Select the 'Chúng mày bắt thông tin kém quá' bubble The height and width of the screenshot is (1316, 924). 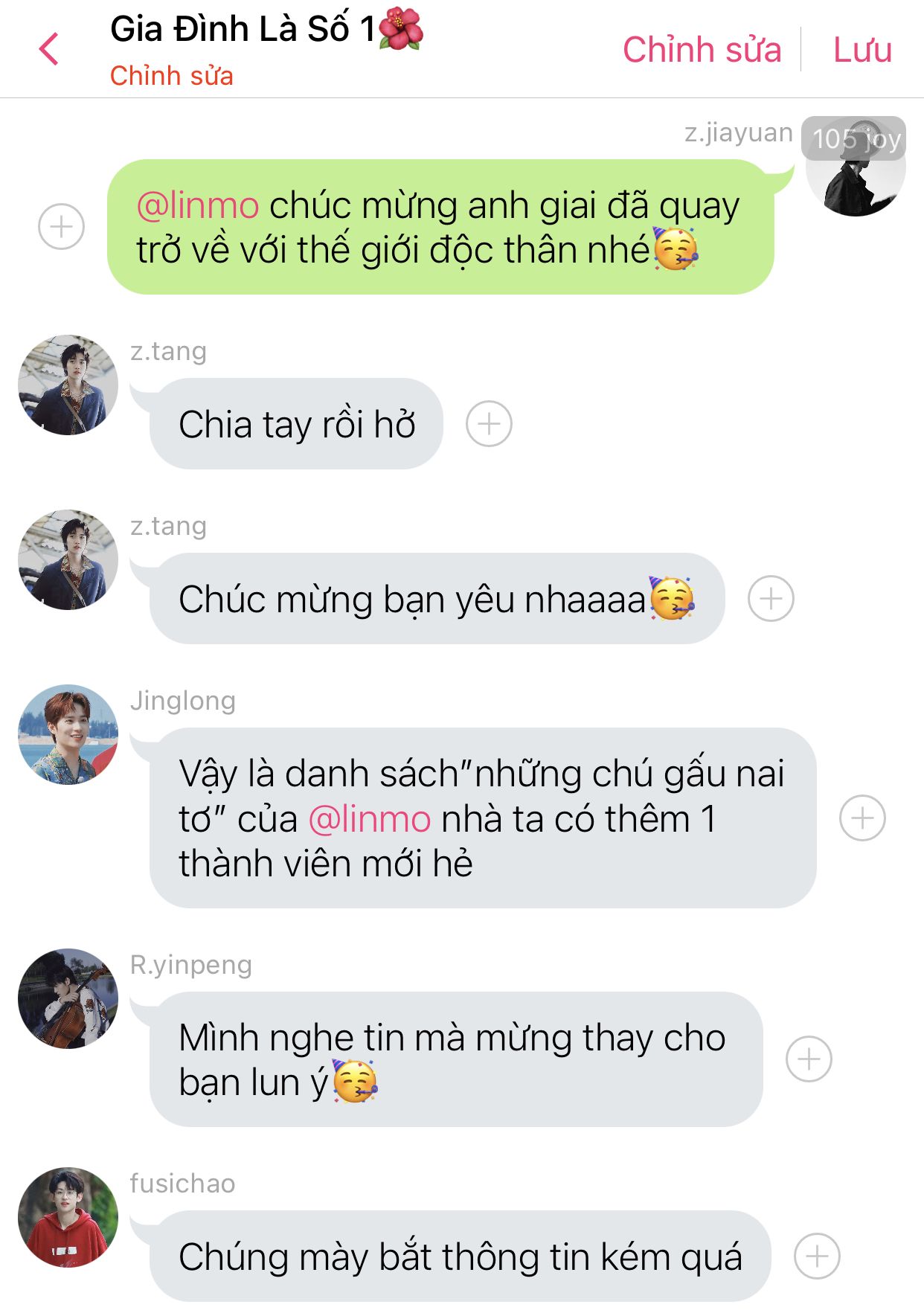tap(461, 1256)
